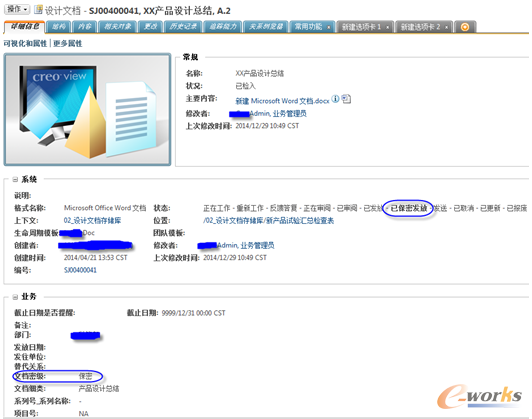Click the 可视化和属性 link

25,43
